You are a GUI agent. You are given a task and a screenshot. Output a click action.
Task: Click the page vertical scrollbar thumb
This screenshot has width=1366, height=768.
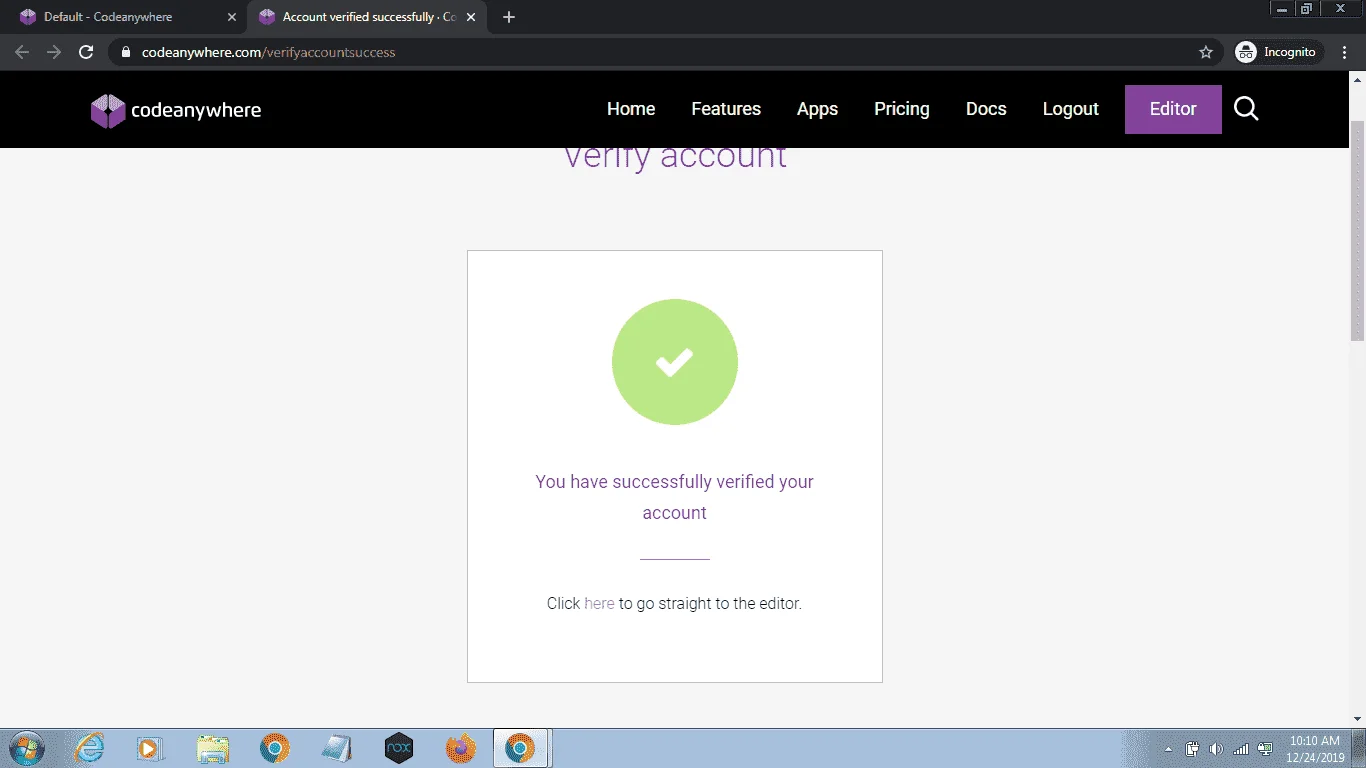coord(1357,230)
